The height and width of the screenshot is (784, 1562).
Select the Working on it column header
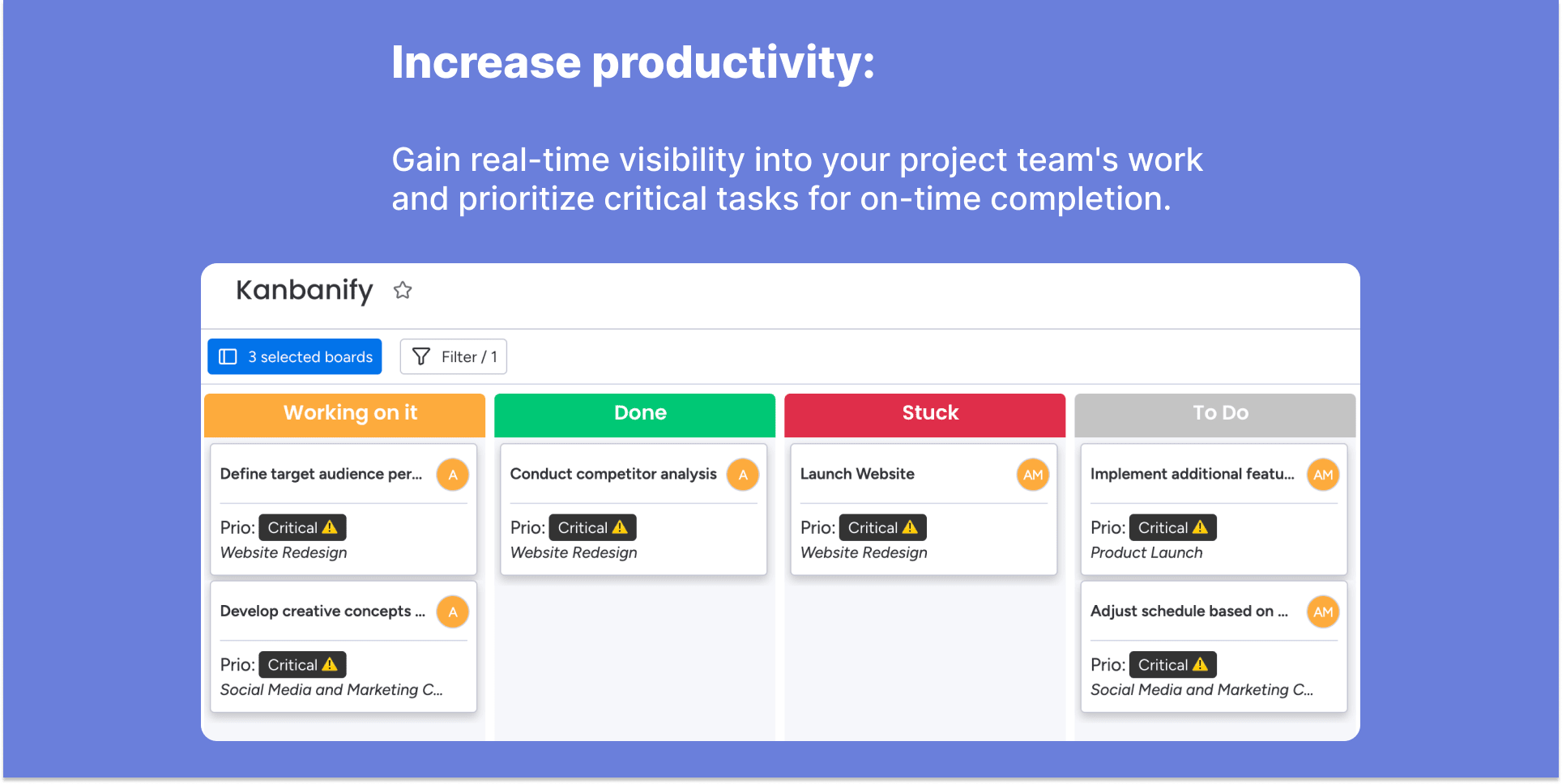(345, 415)
